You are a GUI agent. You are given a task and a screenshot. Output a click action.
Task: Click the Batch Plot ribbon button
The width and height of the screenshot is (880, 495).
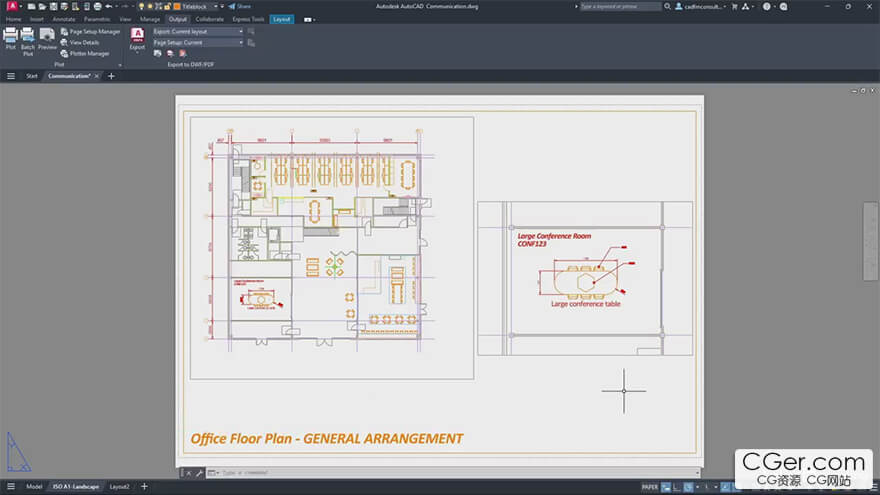(x=28, y=42)
